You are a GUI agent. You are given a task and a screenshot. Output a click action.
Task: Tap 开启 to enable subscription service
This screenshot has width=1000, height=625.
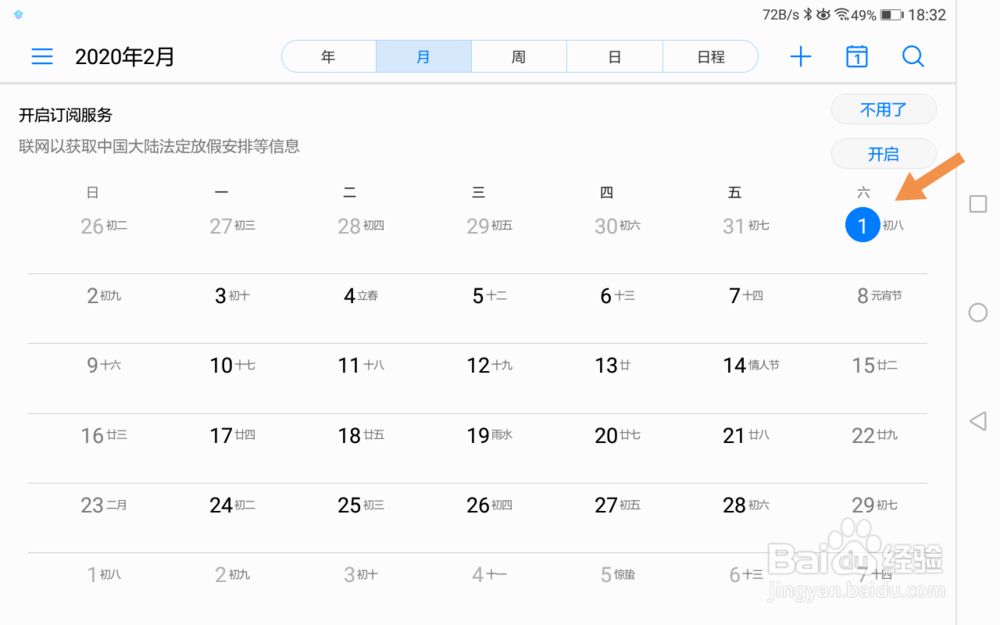883,154
